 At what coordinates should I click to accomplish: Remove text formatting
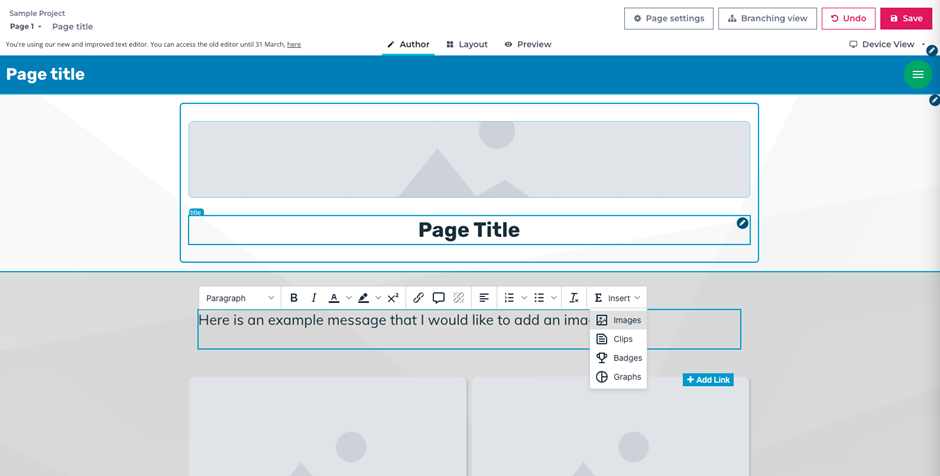(574, 298)
